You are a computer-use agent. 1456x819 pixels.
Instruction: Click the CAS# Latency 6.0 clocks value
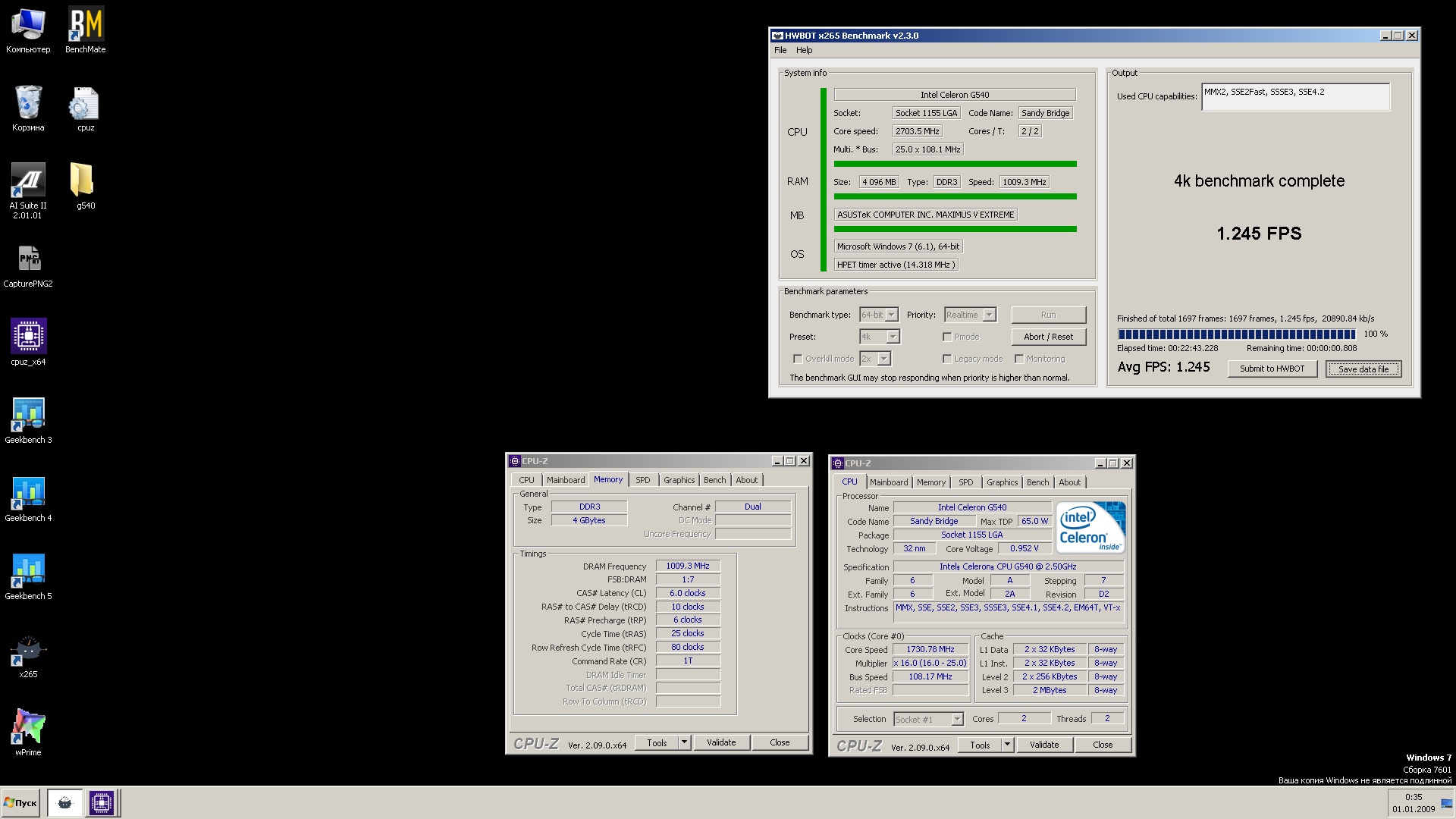[688, 593]
